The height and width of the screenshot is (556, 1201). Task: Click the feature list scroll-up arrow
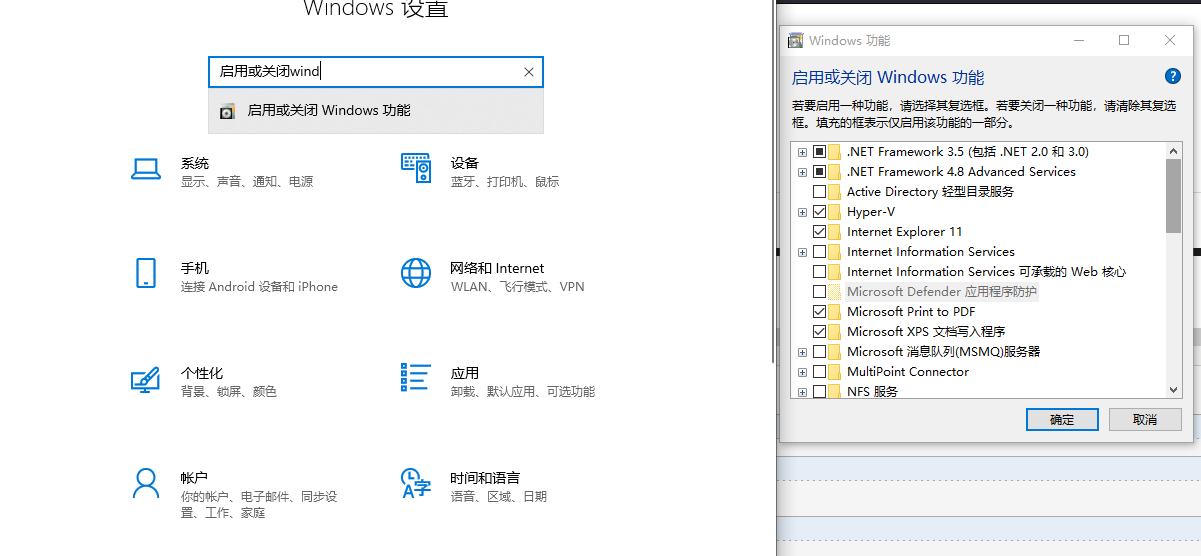point(1174,151)
